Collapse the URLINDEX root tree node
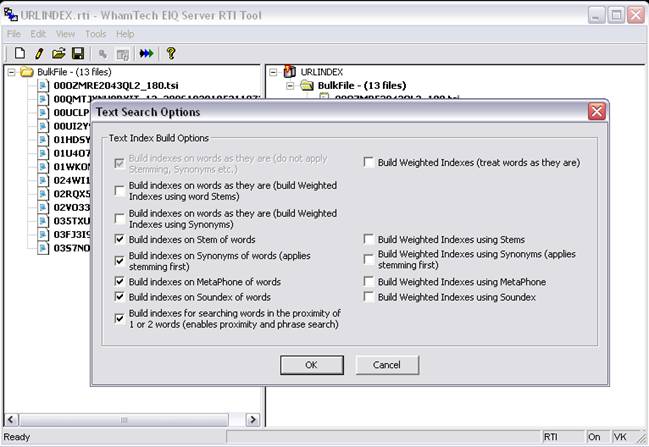This screenshot has width=649, height=447. click(274, 72)
